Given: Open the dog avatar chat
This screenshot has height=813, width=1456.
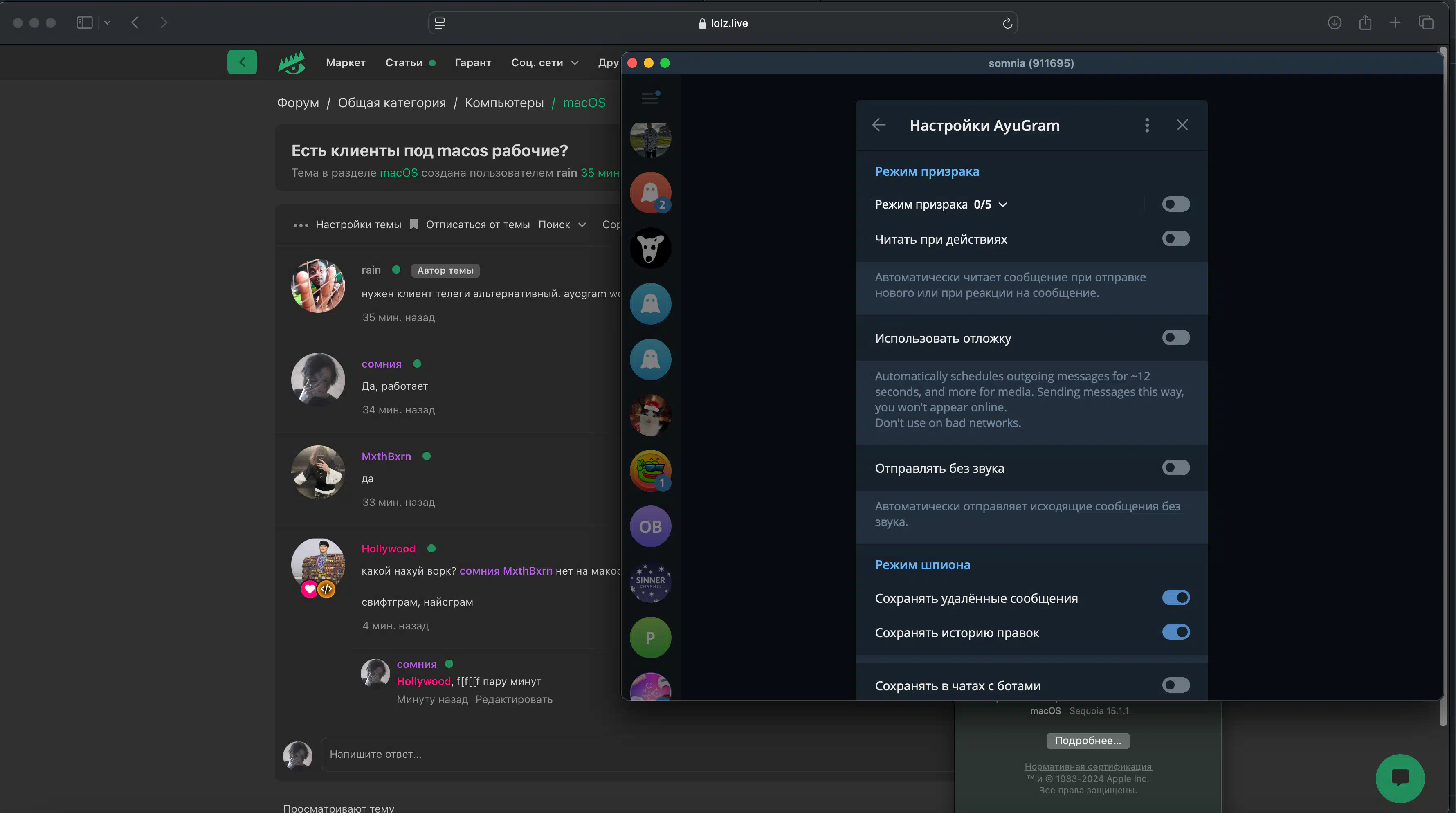Looking at the screenshot, I should (x=650, y=248).
